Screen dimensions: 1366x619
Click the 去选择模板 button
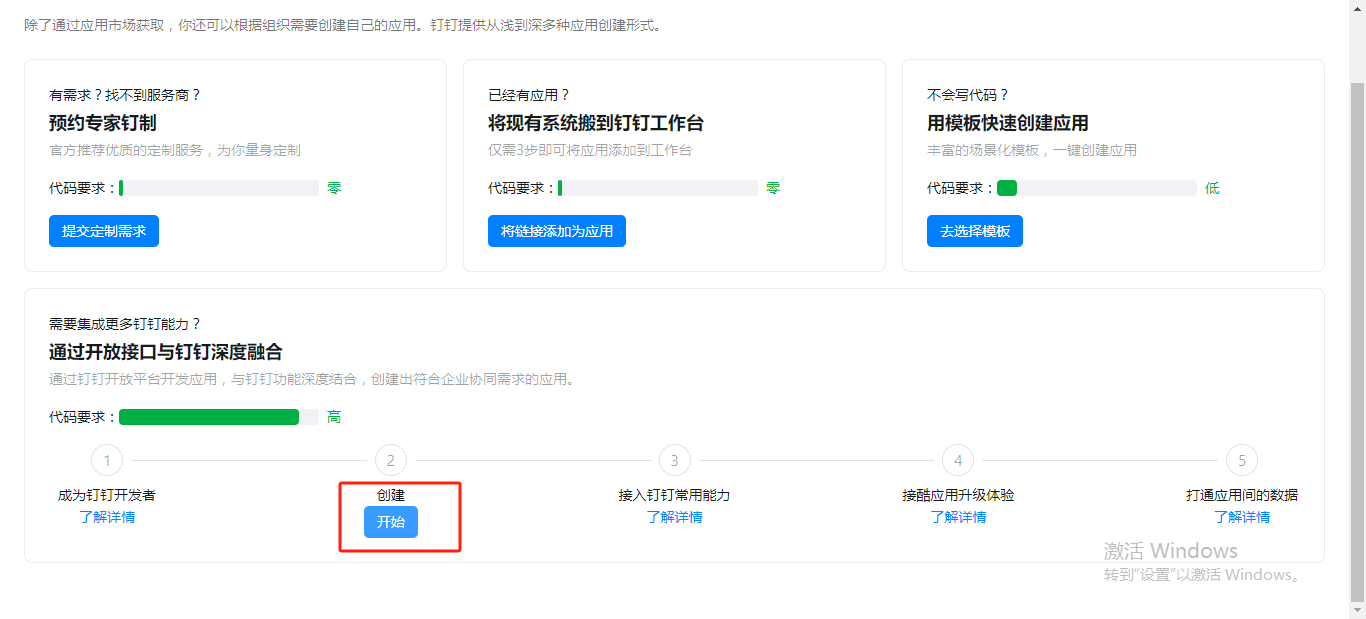pos(975,231)
